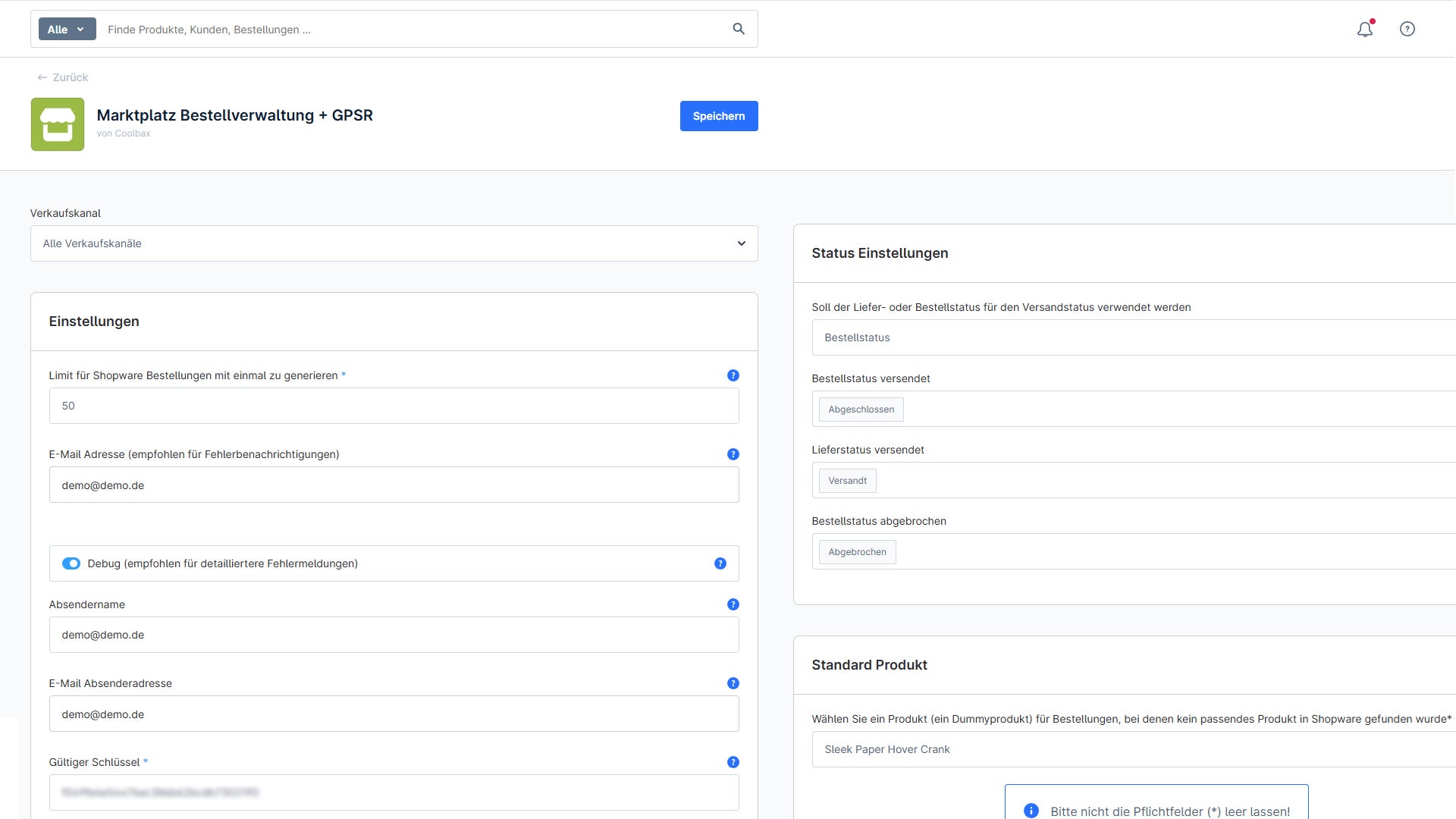Open Lieferstatus versendet selection

tap(1134, 480)
